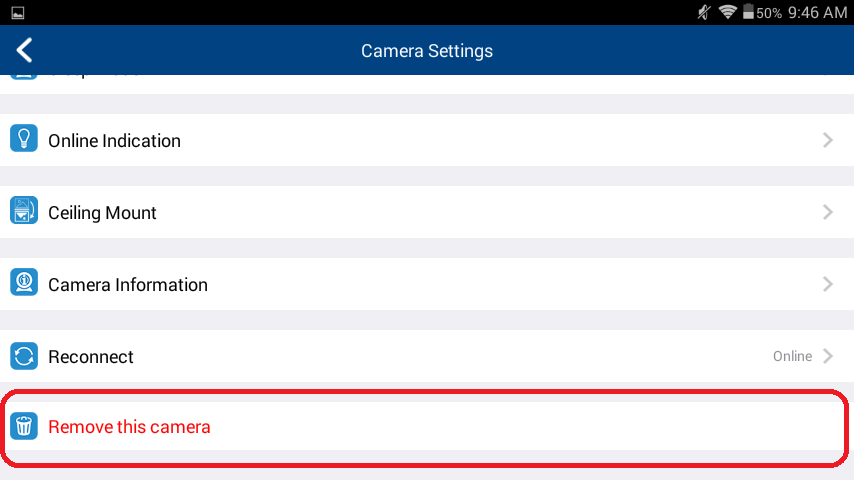The image size is (854, 480).
Task: Open Reconnect chevron arrow
Action: point(828,356)
